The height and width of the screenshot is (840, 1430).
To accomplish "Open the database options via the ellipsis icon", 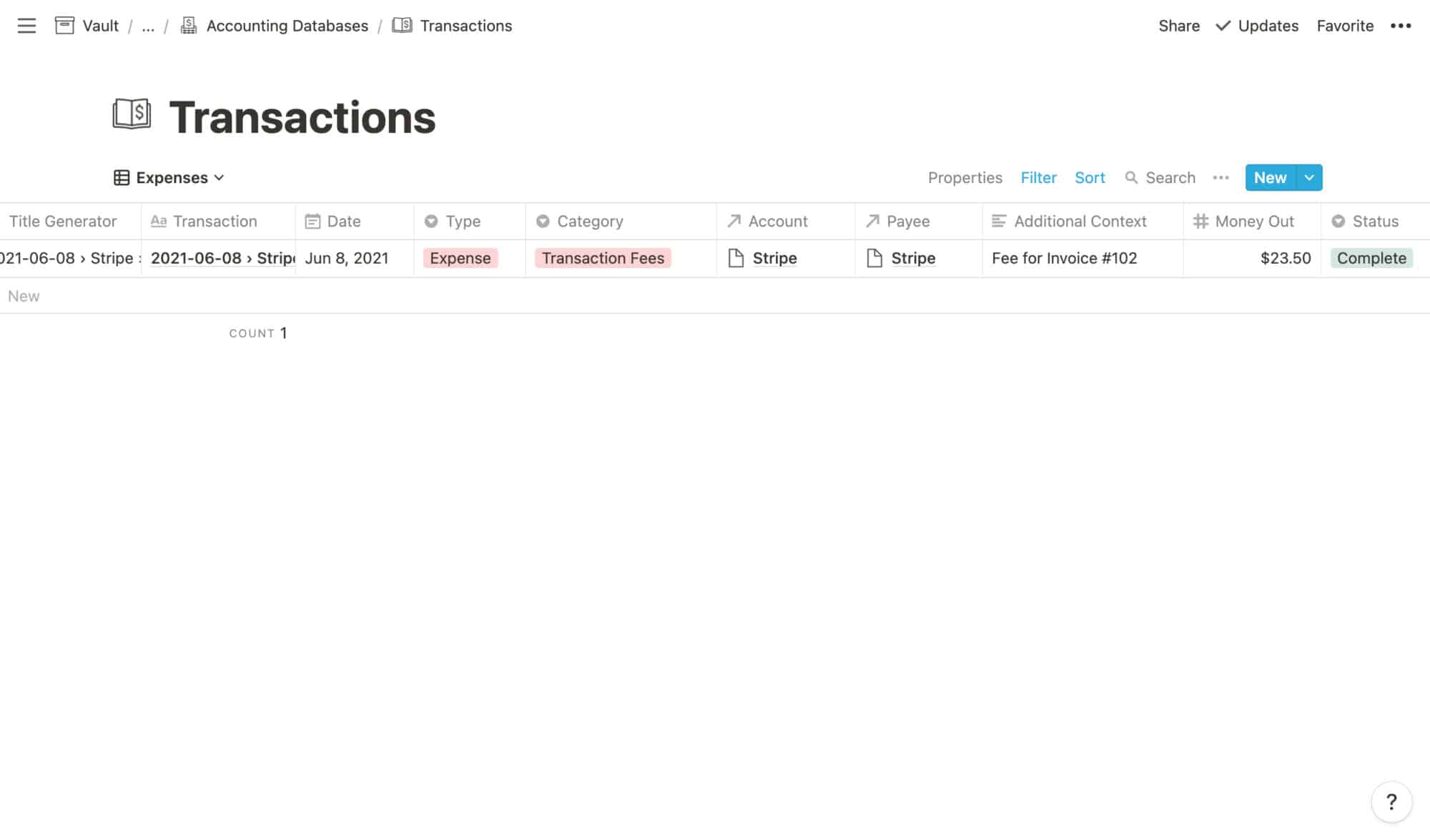I will (1221, 177).
